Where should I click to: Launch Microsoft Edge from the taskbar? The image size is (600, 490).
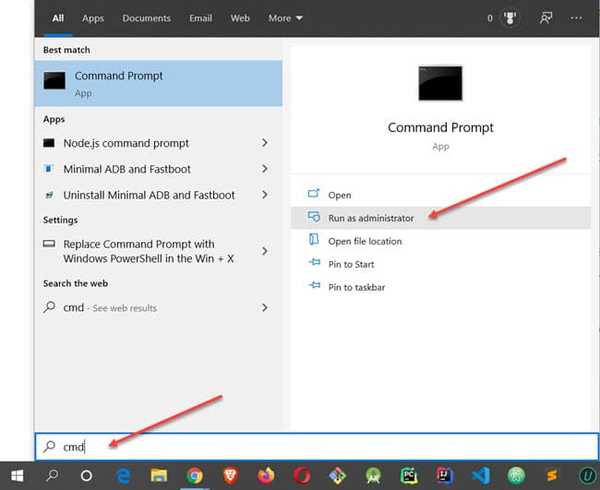point(123,476)
